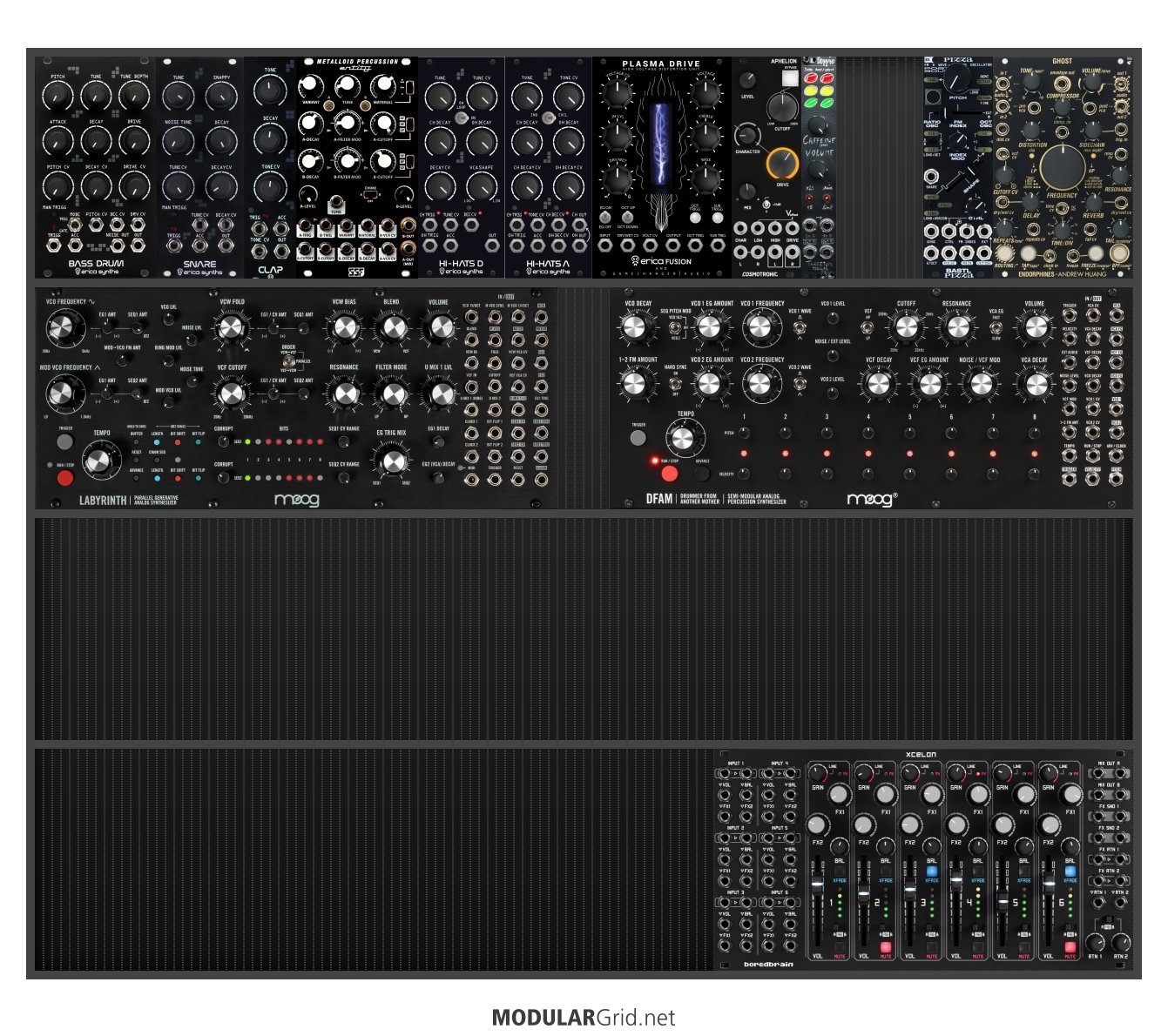
Task: Tap the grey Trigger button on DFAM
Action: pos(639,440)
